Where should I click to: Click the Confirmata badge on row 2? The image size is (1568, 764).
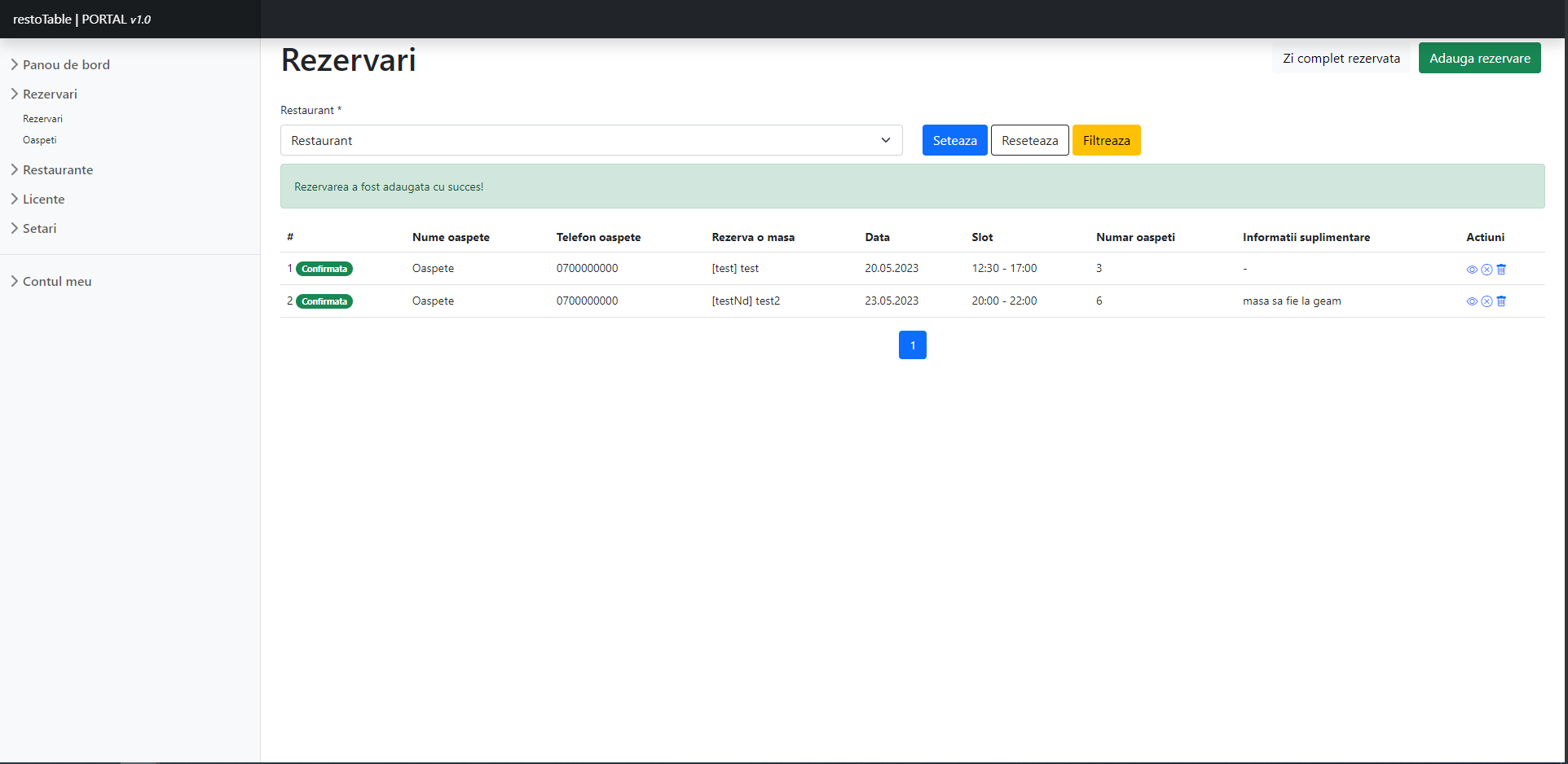[324, 301]
